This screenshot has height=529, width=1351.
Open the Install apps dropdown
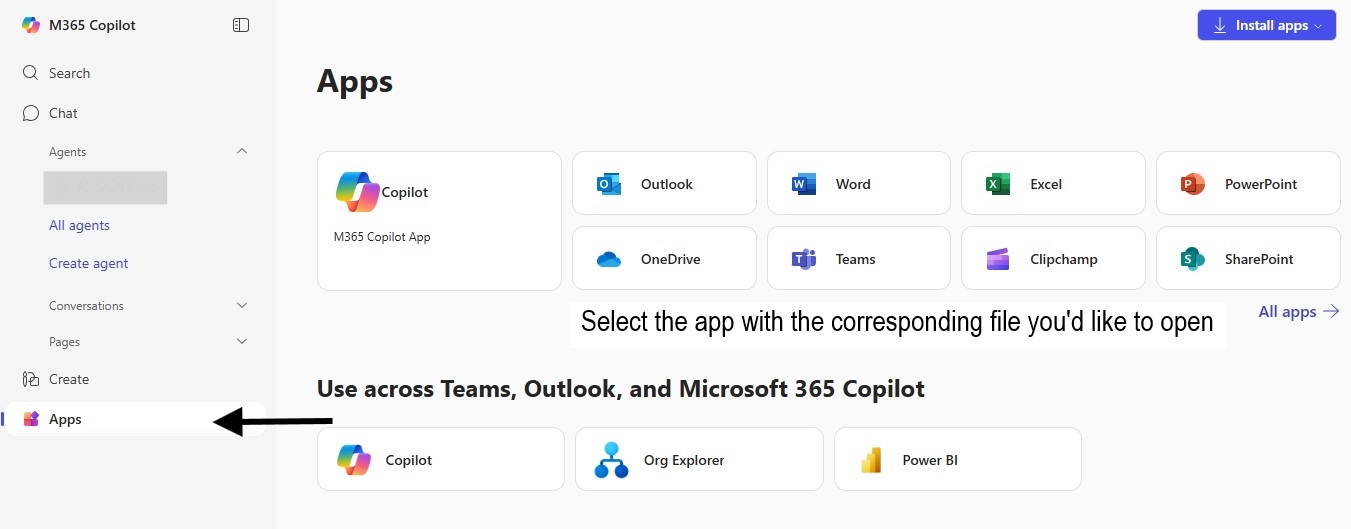[1266, 26]
